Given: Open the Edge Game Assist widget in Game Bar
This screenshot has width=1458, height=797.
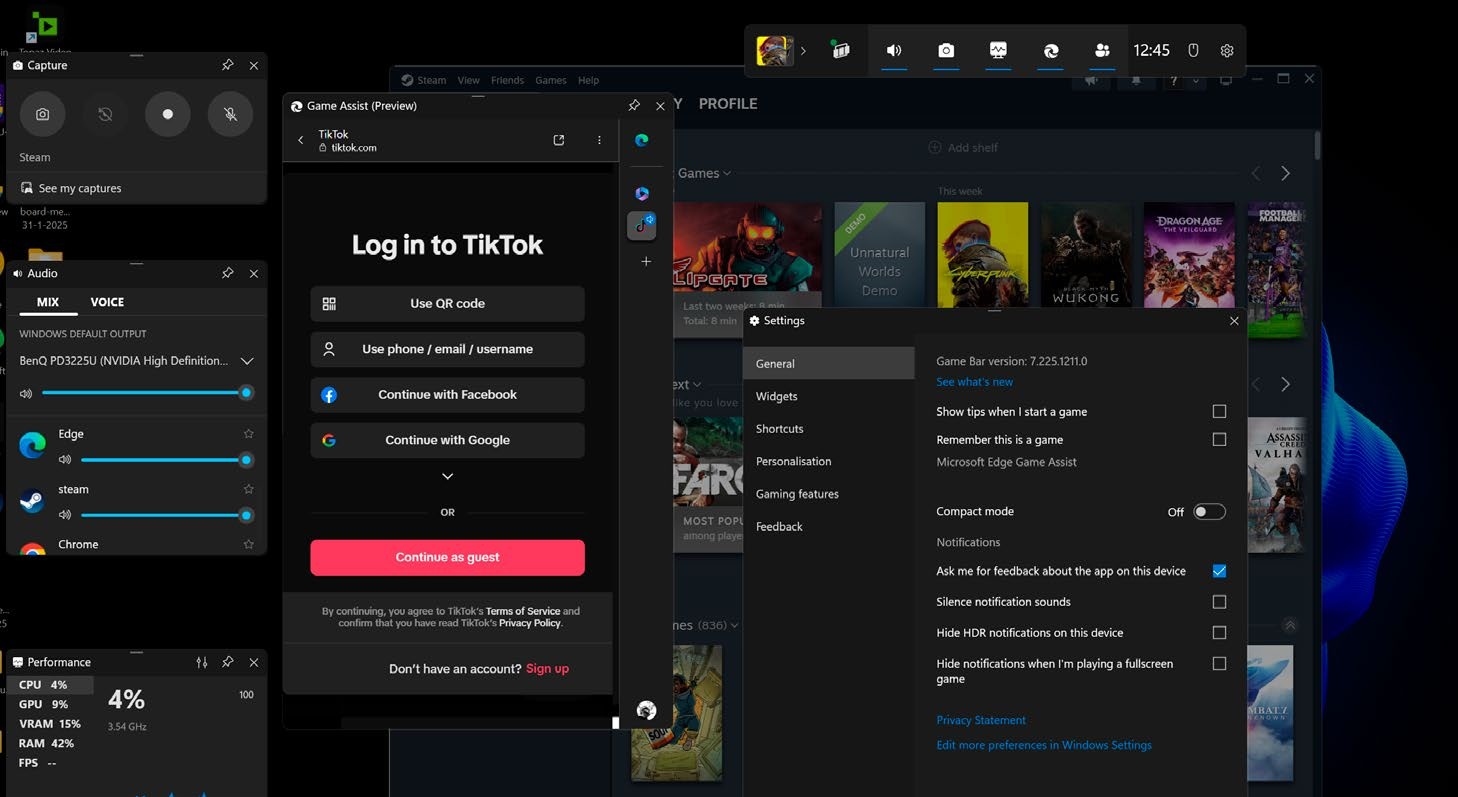Looking at the screenshot, I should point(1050,50).
